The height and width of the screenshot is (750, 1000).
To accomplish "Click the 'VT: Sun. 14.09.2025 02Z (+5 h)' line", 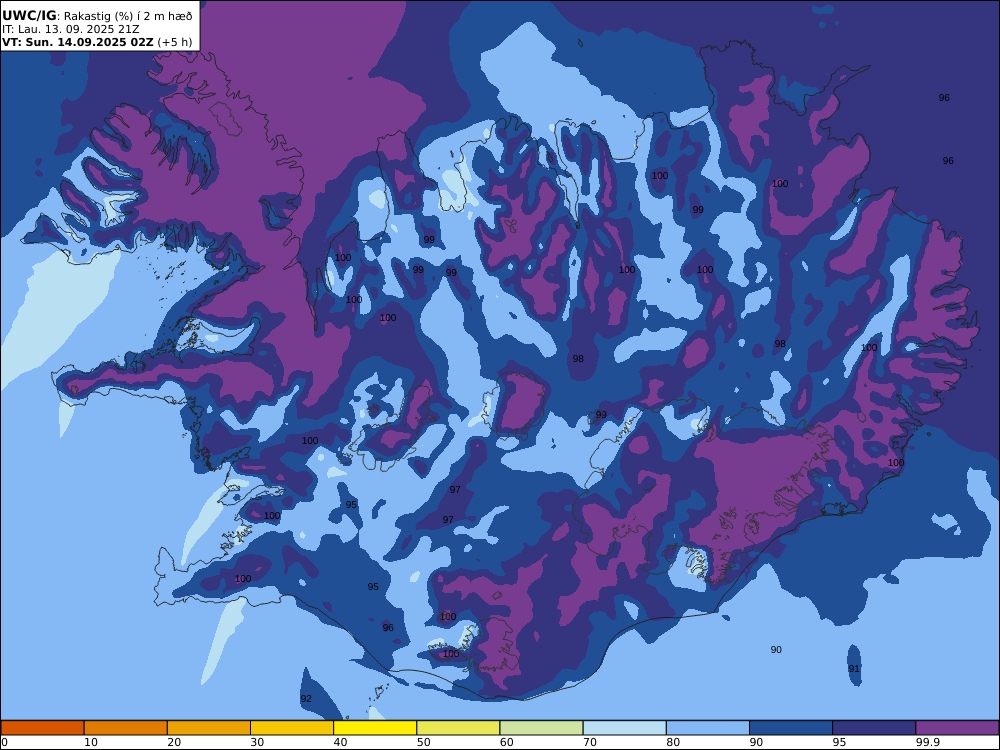I will (x=97, y=42).
